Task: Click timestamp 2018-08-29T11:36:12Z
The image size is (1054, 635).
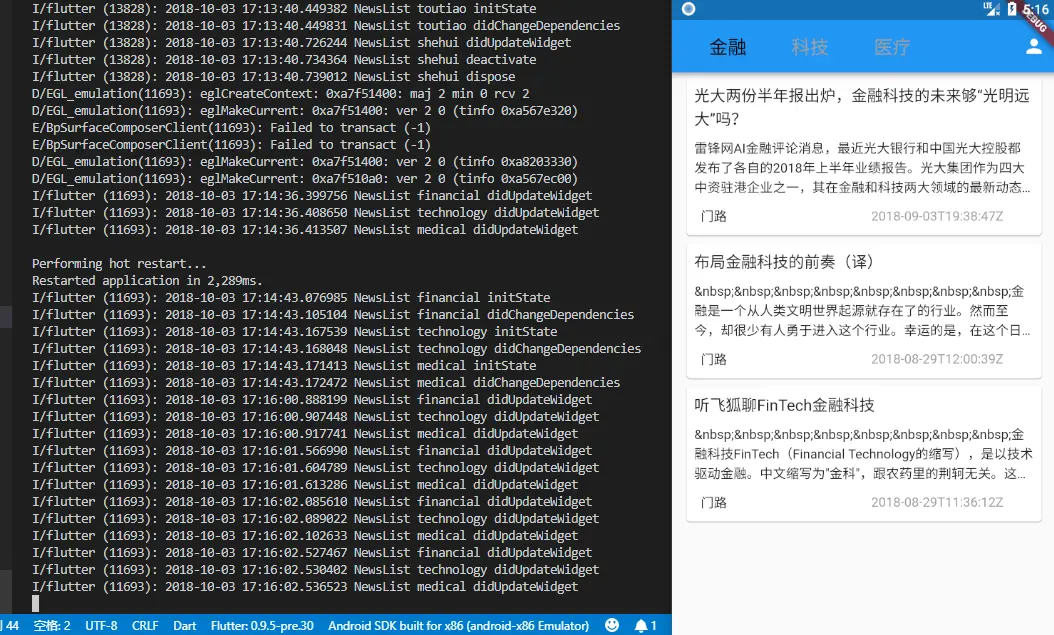Action: (x=937, y=503)
